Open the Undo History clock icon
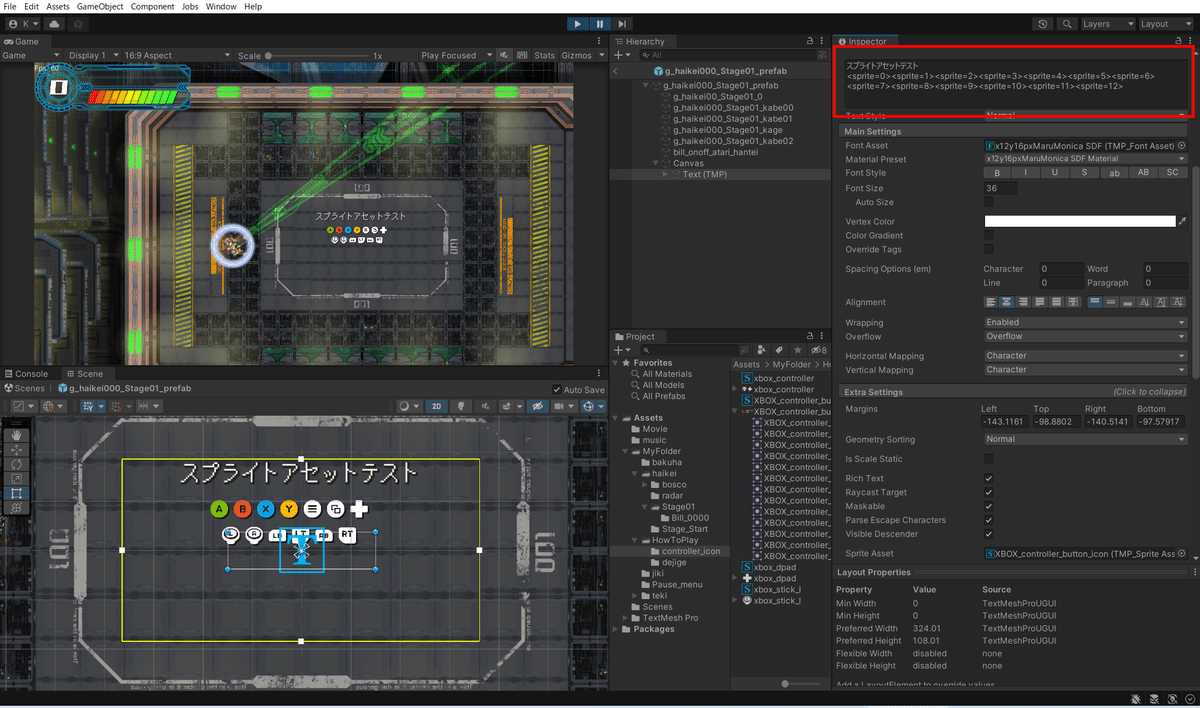This screenshot has height=708, width=1200. 1043,24
